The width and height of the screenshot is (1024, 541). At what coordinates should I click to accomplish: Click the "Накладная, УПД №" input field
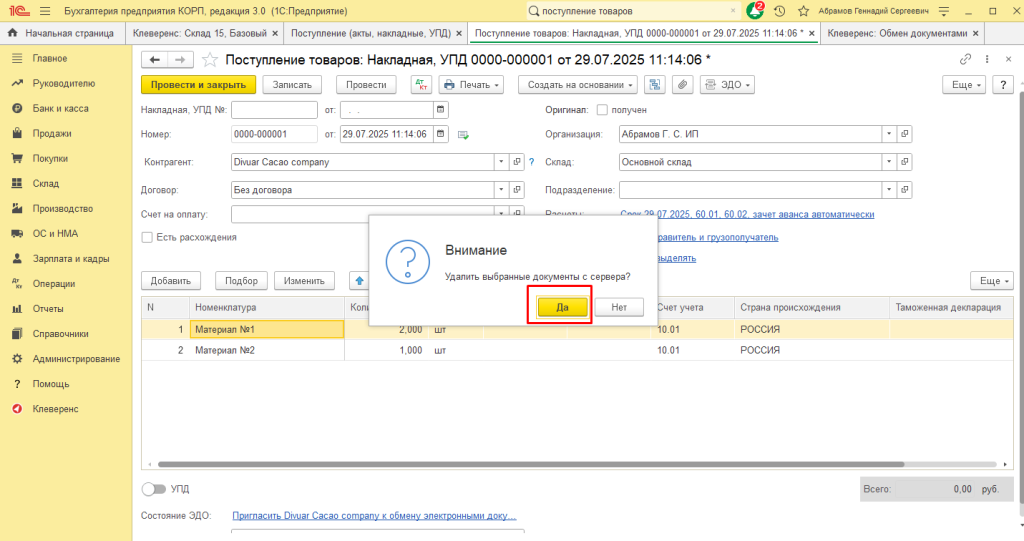click(x=274, y=109)
